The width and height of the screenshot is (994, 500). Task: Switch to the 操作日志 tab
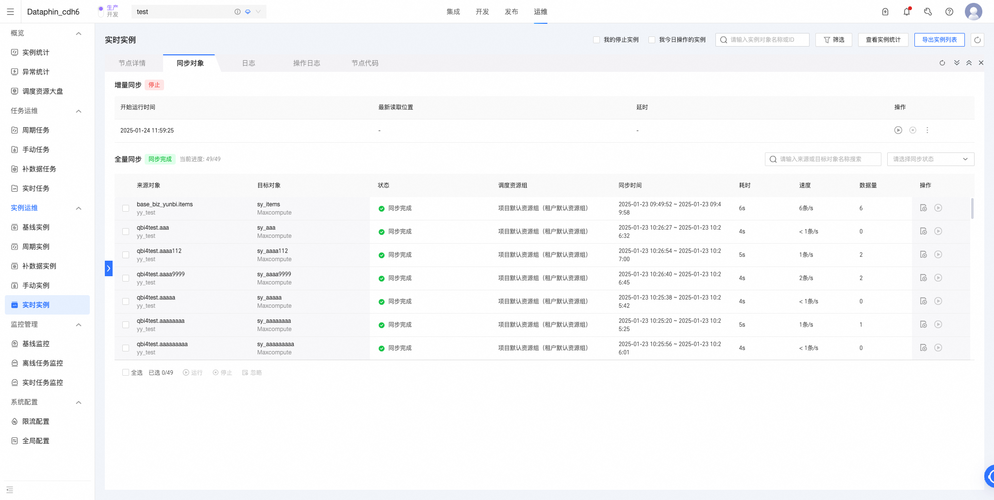306,63
